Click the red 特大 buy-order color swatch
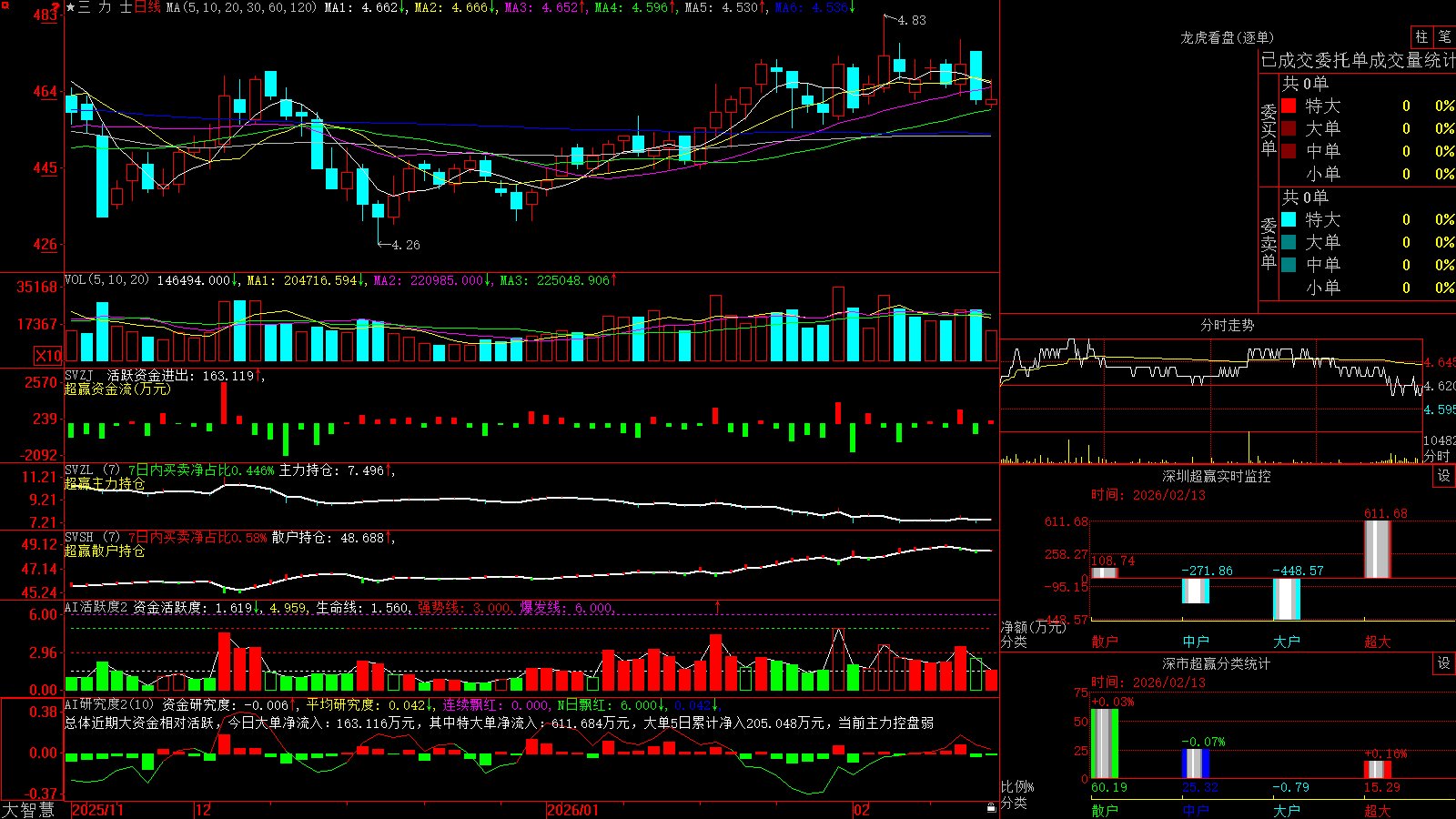 tap(1289, 106)
